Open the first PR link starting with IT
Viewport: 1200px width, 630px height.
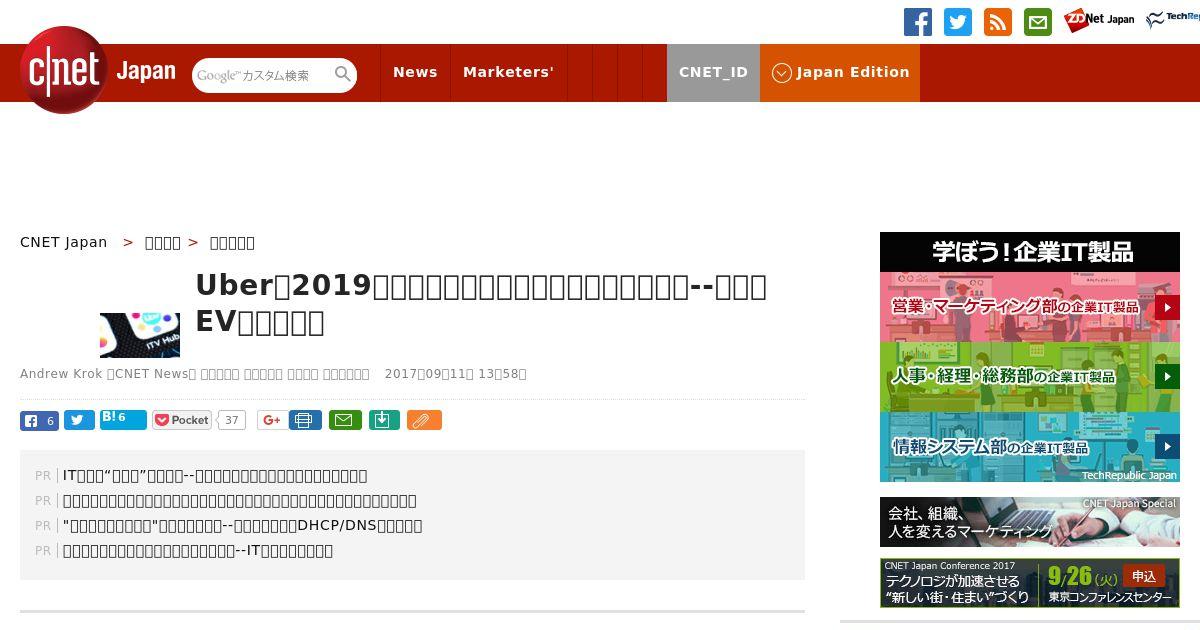click(215, 476)
